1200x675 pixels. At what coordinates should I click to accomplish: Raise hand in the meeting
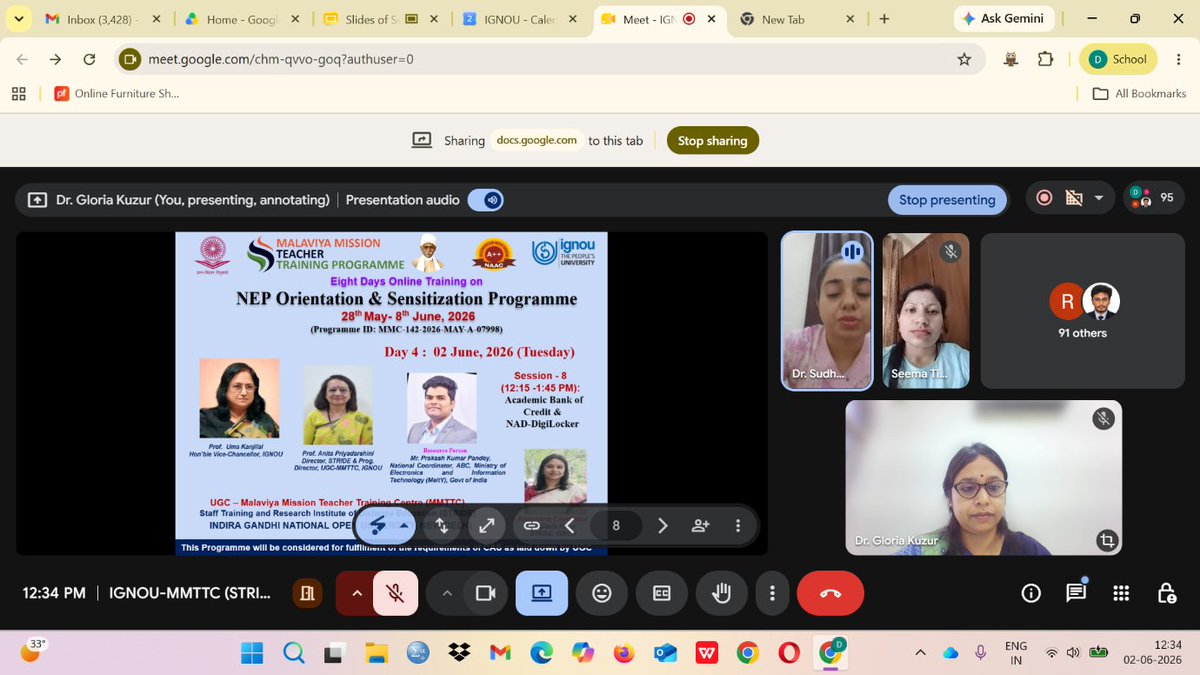(x=721, y=593)
